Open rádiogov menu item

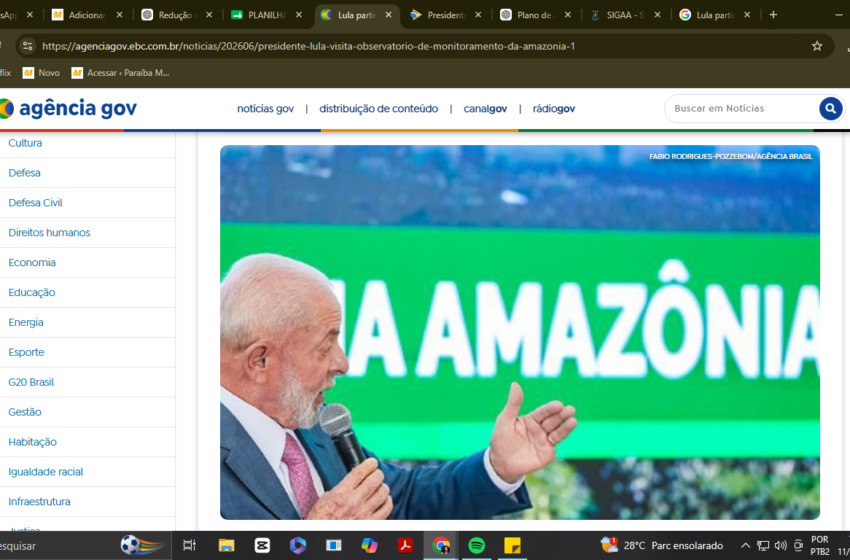click(x=553, y=108)
